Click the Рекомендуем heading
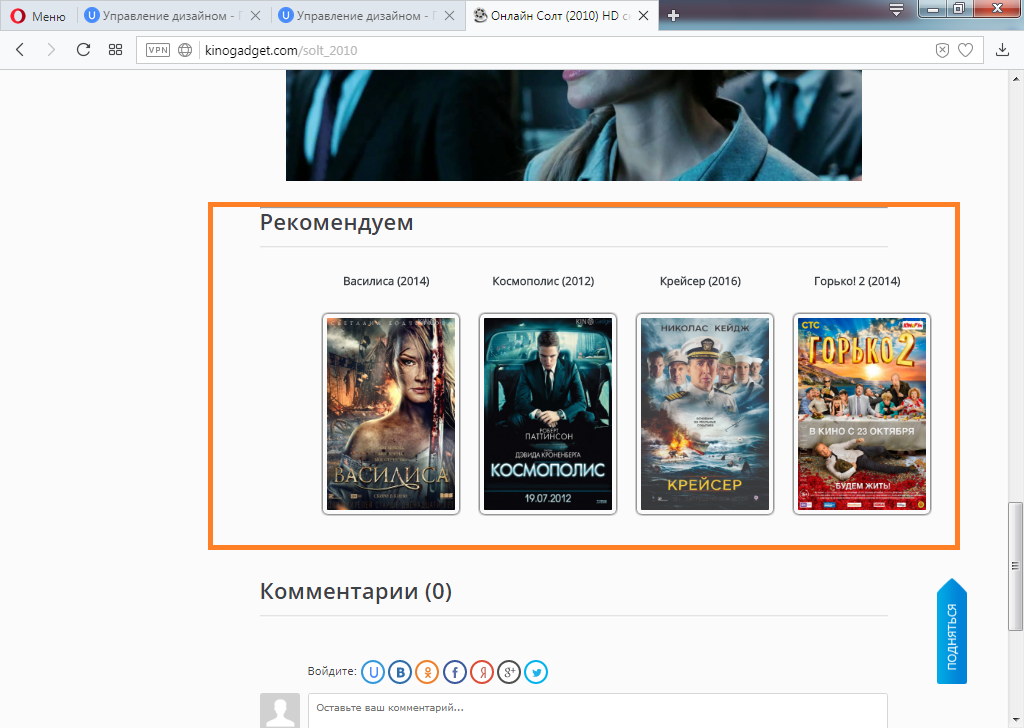The width and height of the screenshot is (1024, 728). (x=336, y=222)
